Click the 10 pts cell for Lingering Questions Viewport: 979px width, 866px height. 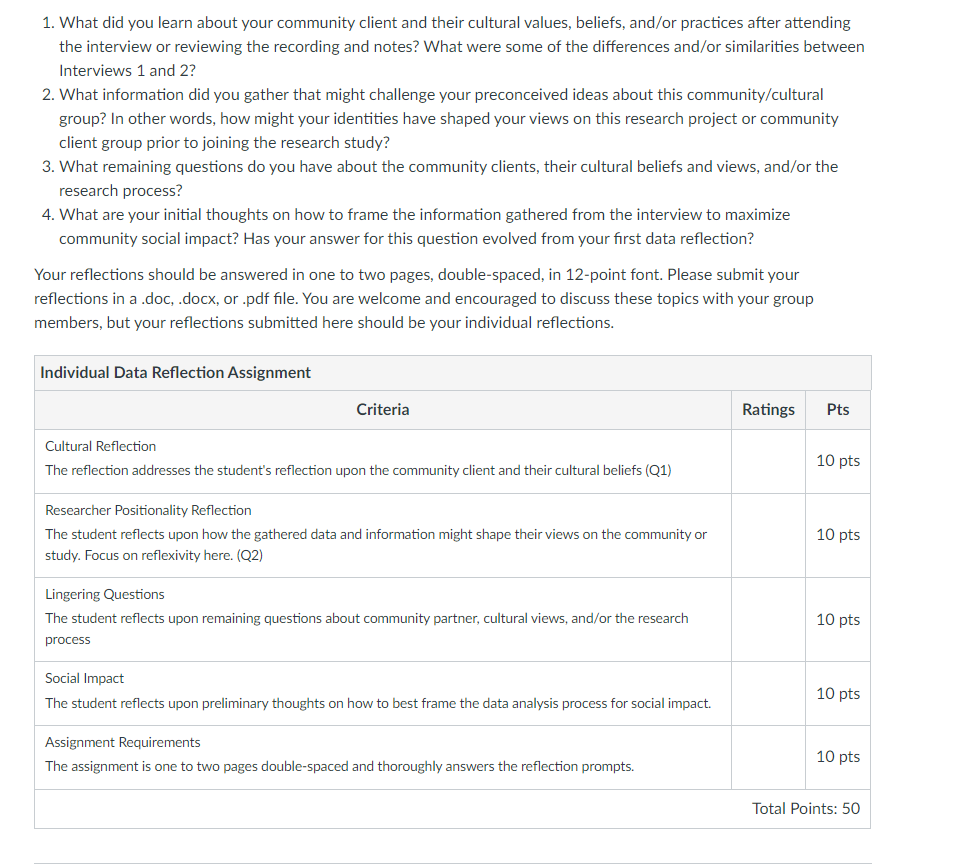coord(838,619)
